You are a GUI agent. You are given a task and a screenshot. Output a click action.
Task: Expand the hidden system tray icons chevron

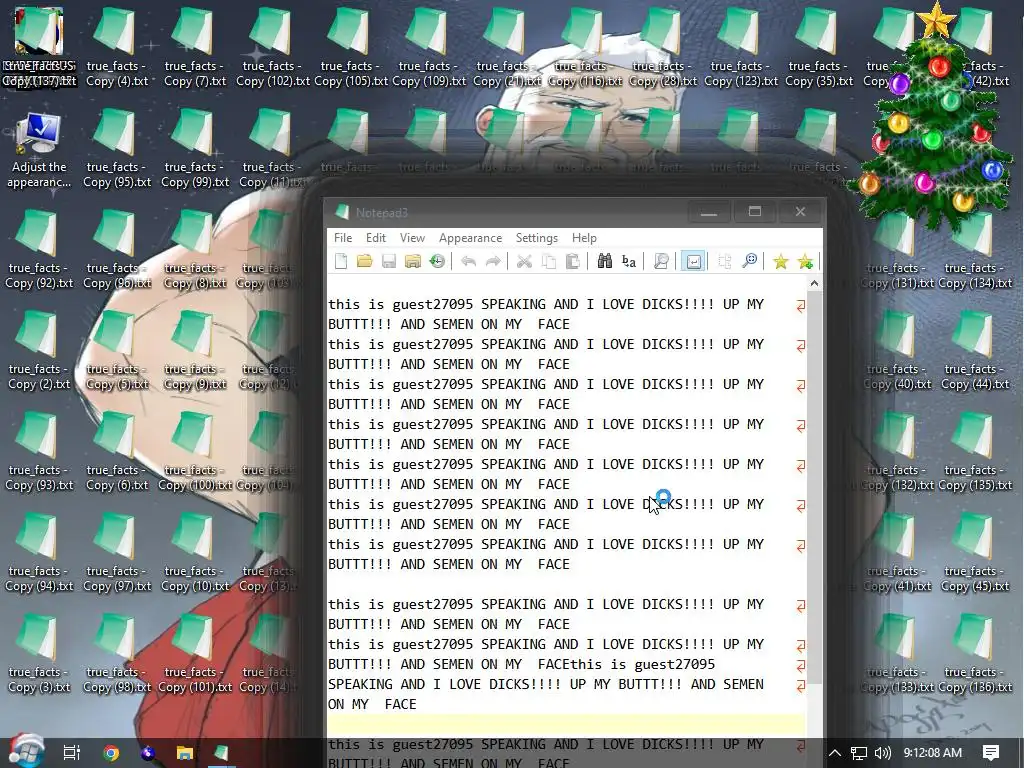(835, 753)
